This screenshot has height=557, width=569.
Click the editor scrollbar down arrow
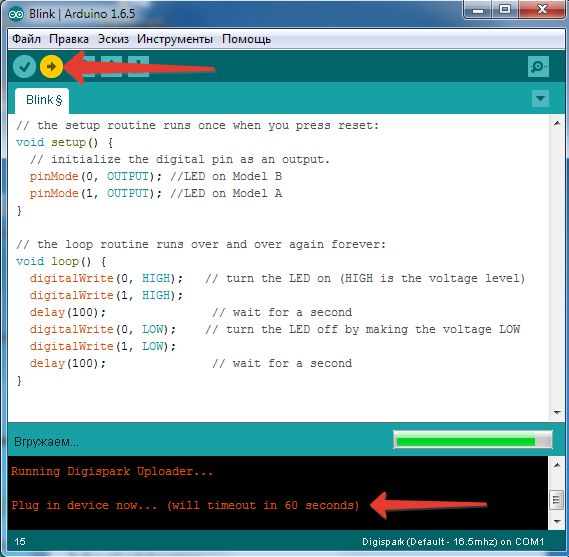[x=557, y=413]
